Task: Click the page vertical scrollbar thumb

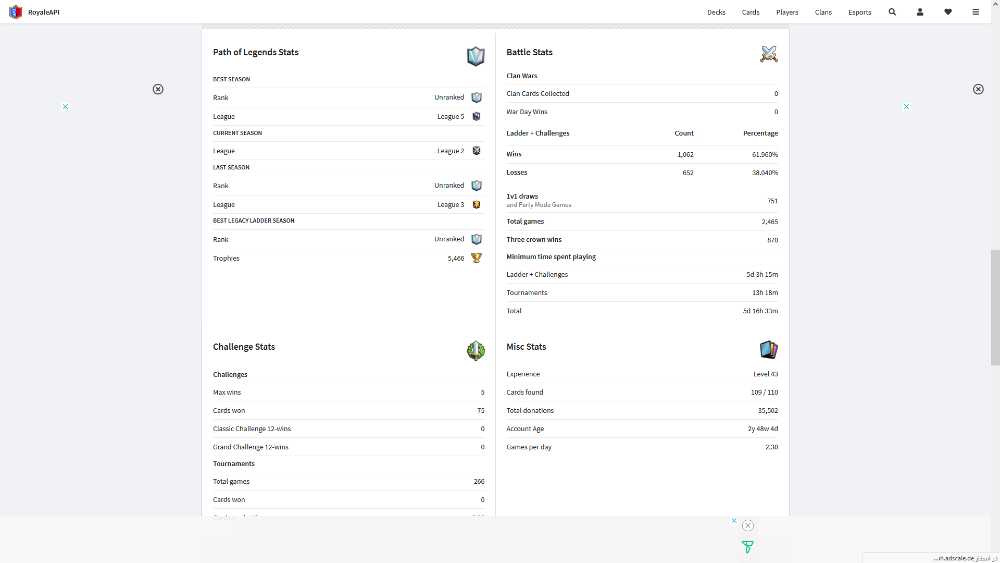Action: pos(995,307)
